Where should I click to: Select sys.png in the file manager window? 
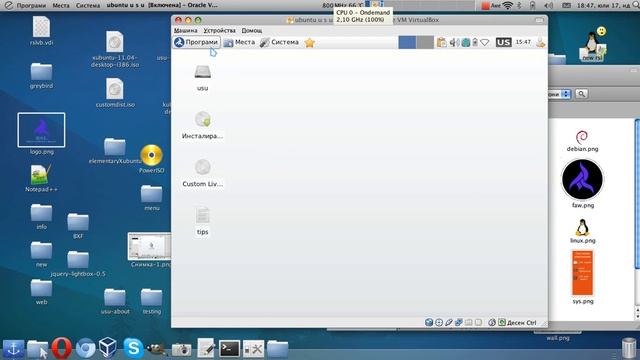pos(582,277)
